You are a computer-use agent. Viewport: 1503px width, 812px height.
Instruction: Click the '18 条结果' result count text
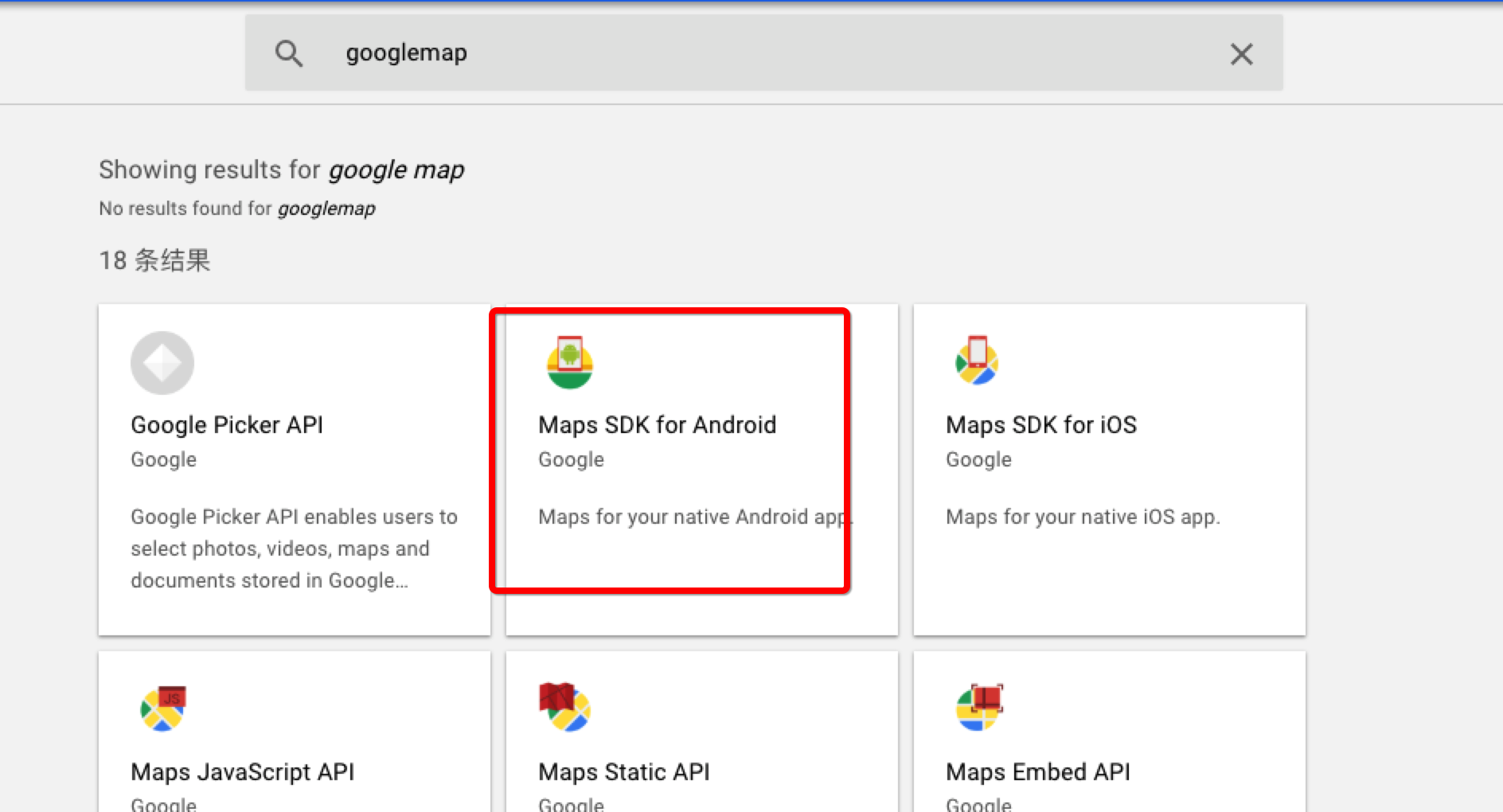point(154,260)
